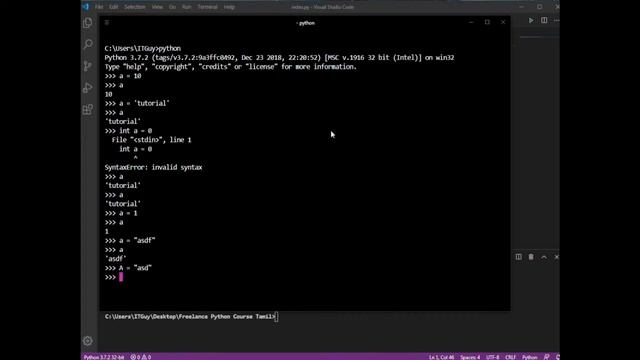This screenshot has height=360, width=640.
Task: Open the editor More Actions ellipsis
Action: tap(556, 20)
